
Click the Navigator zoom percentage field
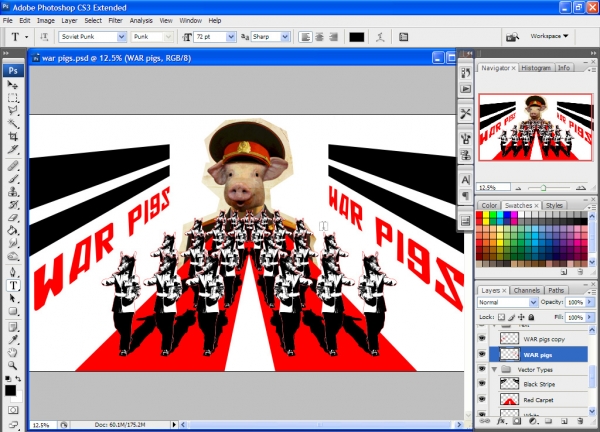click(494, 187)
